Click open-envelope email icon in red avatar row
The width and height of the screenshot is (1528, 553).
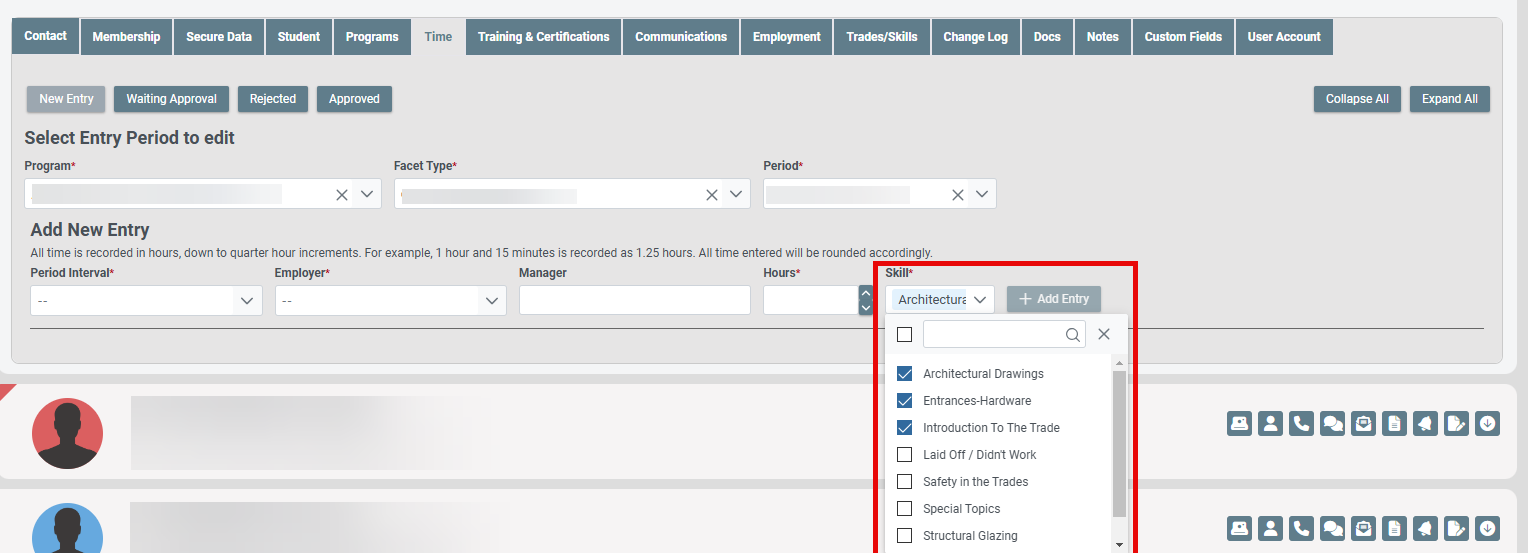(1363, 423)
